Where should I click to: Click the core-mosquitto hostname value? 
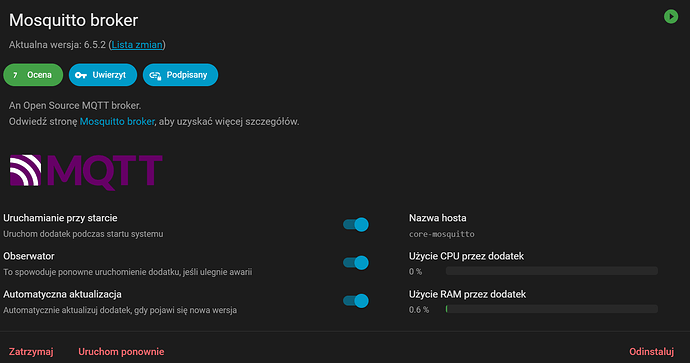pos(442,234)
